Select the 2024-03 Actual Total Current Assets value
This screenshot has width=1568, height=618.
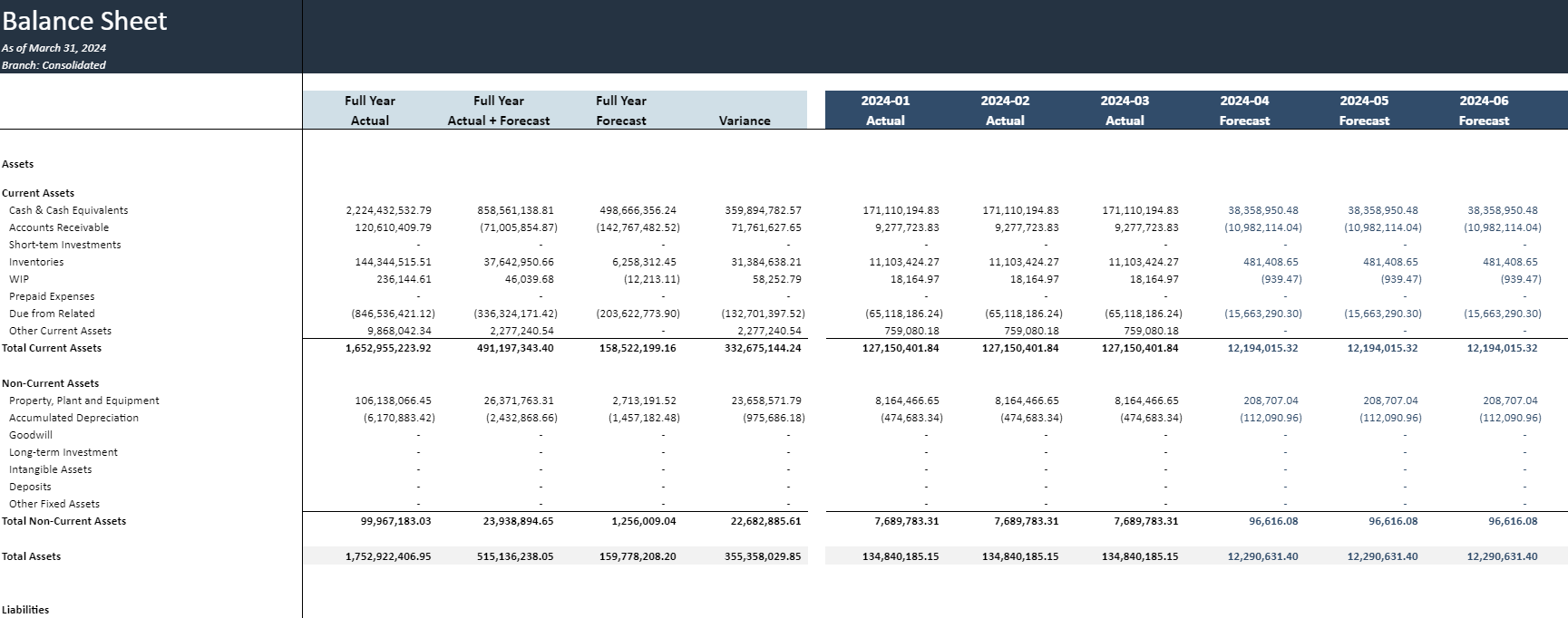(x=1140, y=348)
